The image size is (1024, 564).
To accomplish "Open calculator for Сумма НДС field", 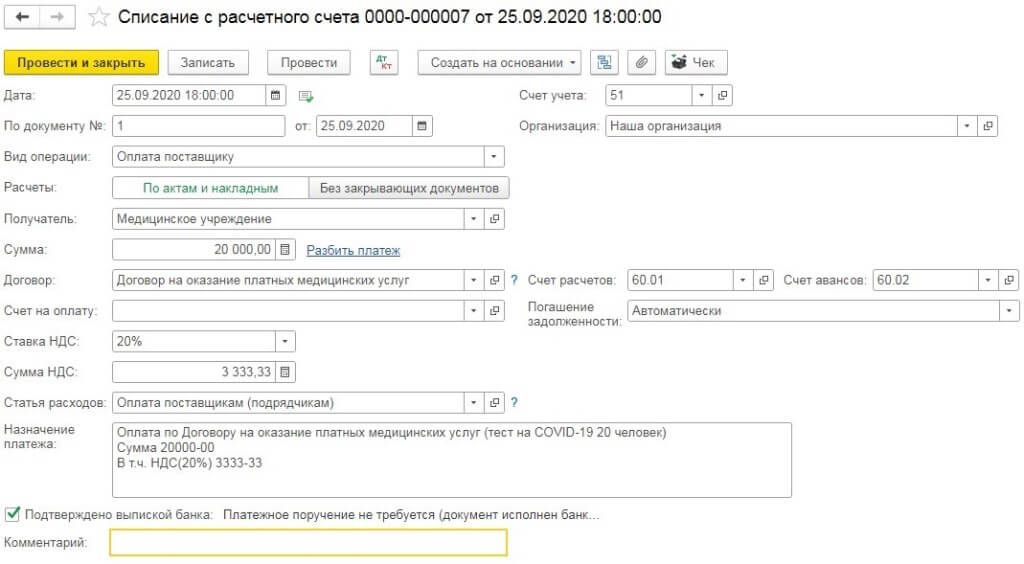I will (285, 372).
